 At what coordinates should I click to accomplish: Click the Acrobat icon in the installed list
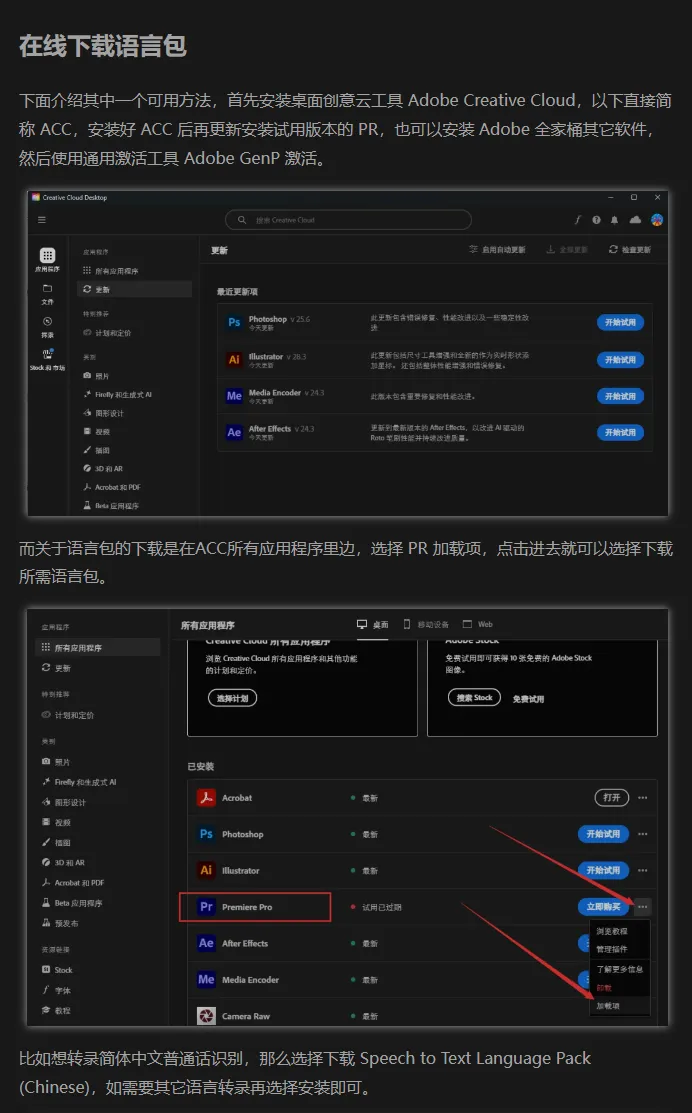click(207, 798)
